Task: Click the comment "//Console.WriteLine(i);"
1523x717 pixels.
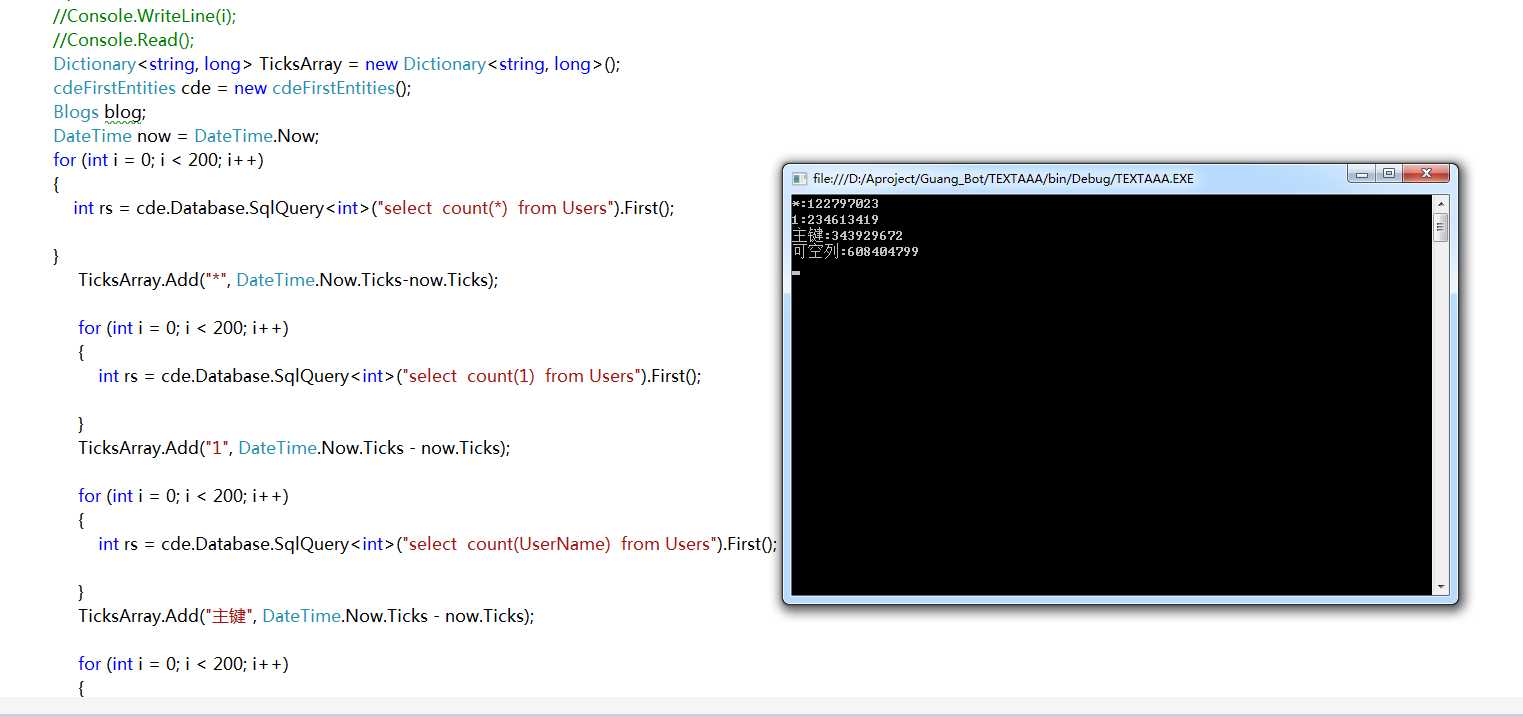Action: pyautogui.click(x=145, y=16)
